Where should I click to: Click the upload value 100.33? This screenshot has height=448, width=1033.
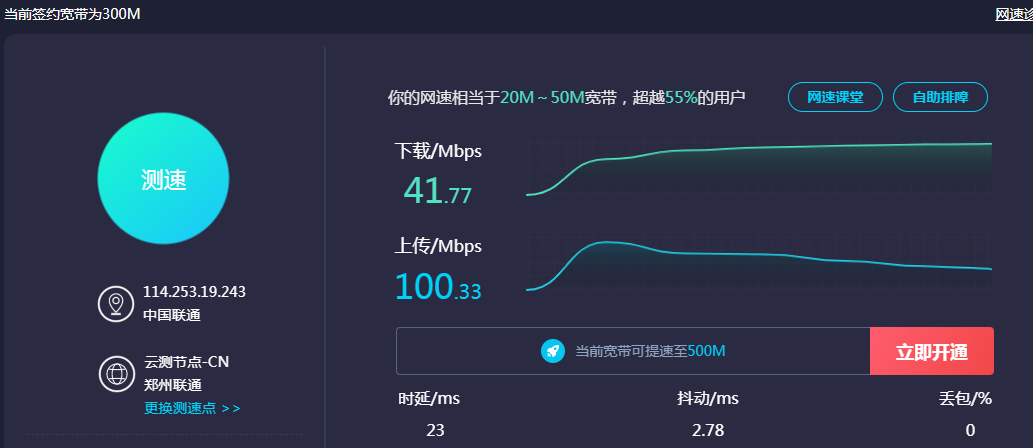438,287
